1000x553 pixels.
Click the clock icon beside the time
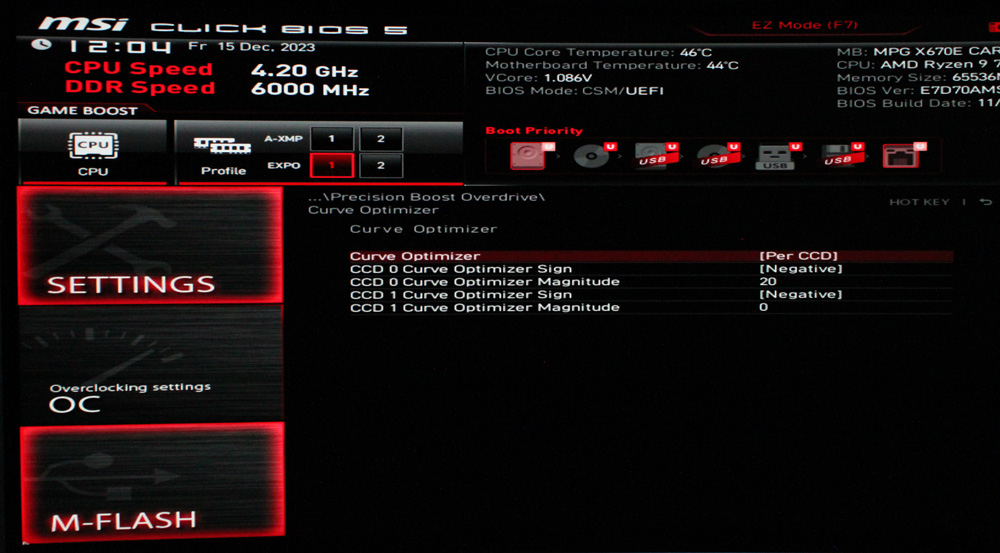click(x=41, y=45)
